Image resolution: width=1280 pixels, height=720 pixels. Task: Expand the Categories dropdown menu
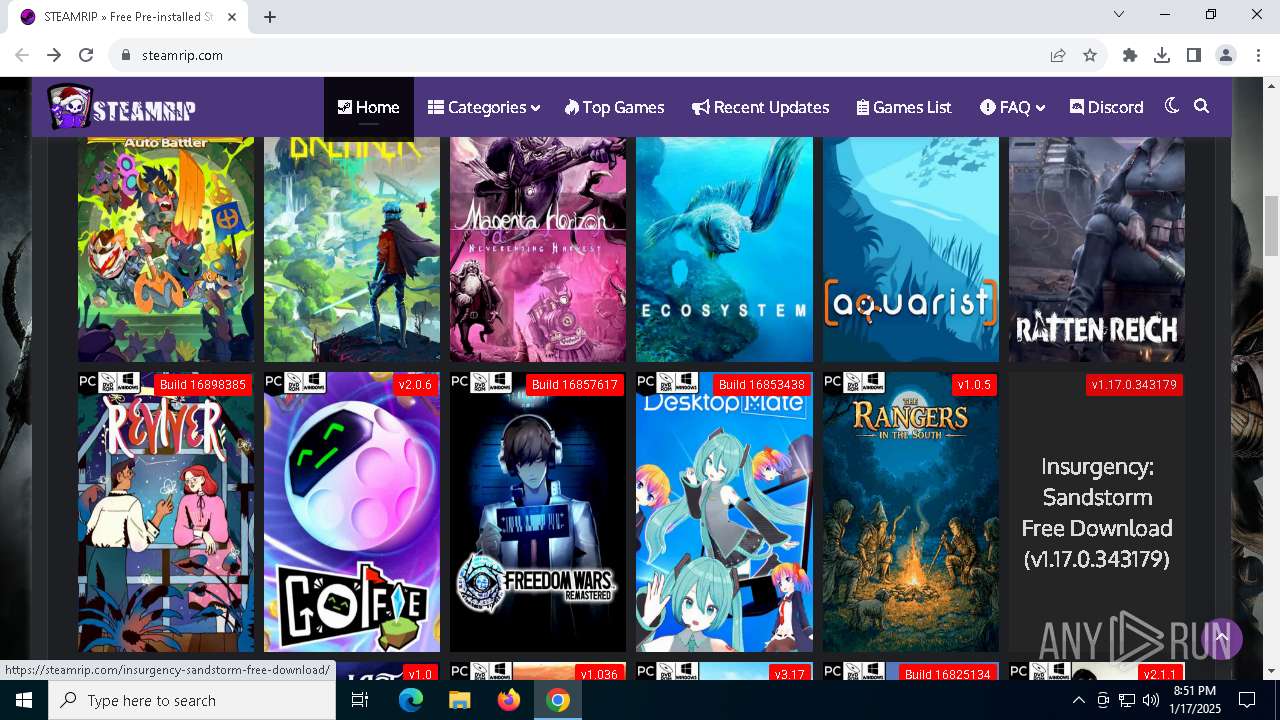(484, 107)
